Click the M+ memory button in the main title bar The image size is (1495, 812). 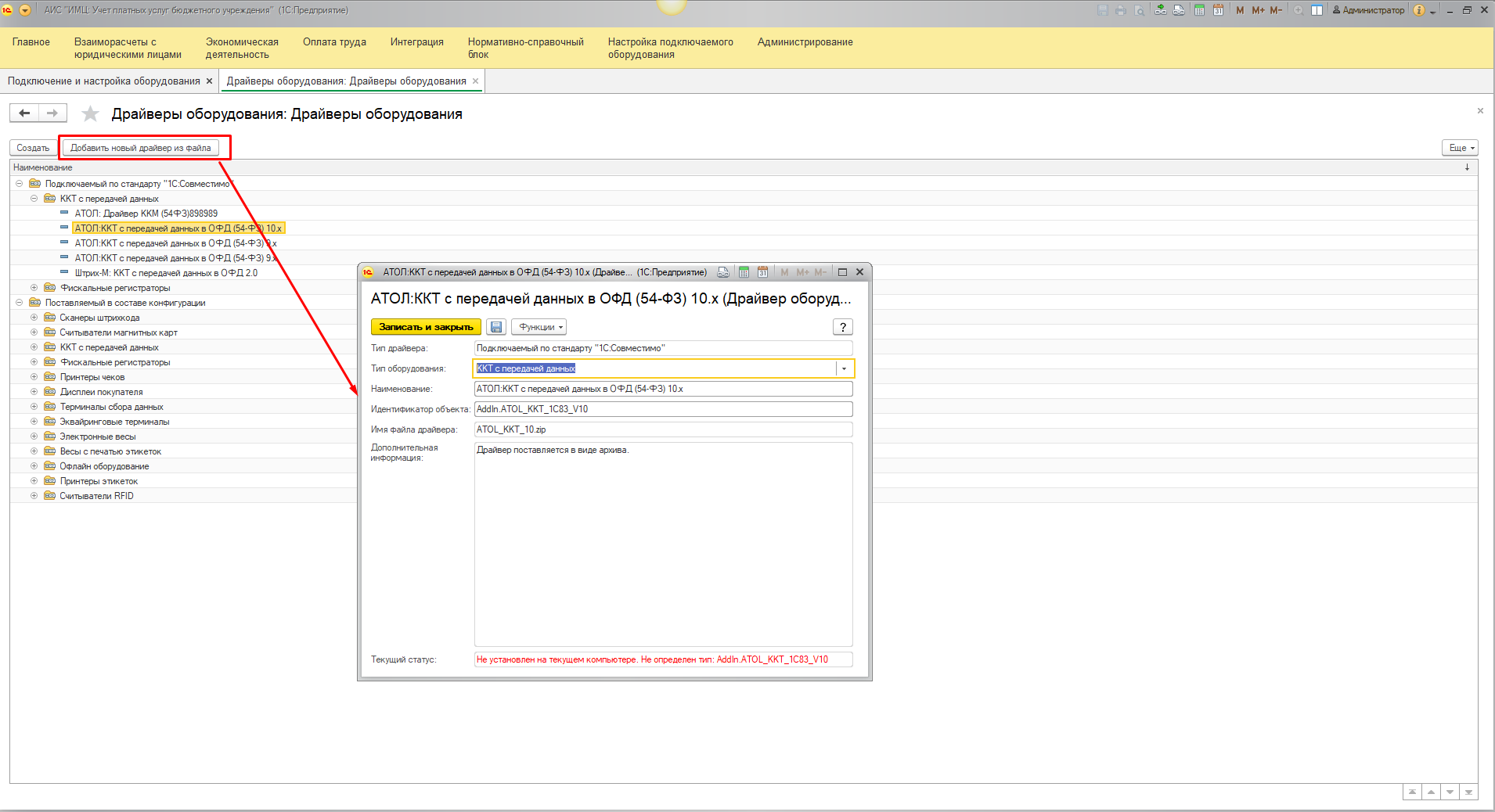(x=1258, y=10)
